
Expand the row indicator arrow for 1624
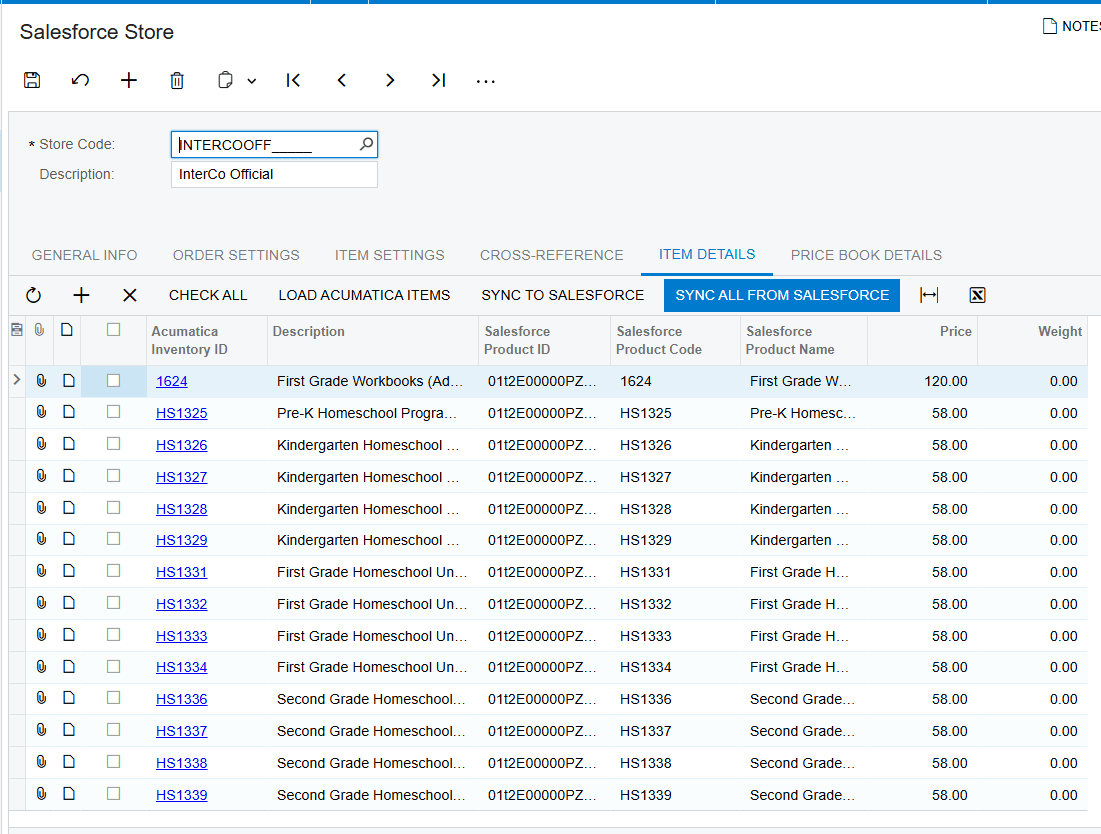pyautogui.click(x=17, y=380)
